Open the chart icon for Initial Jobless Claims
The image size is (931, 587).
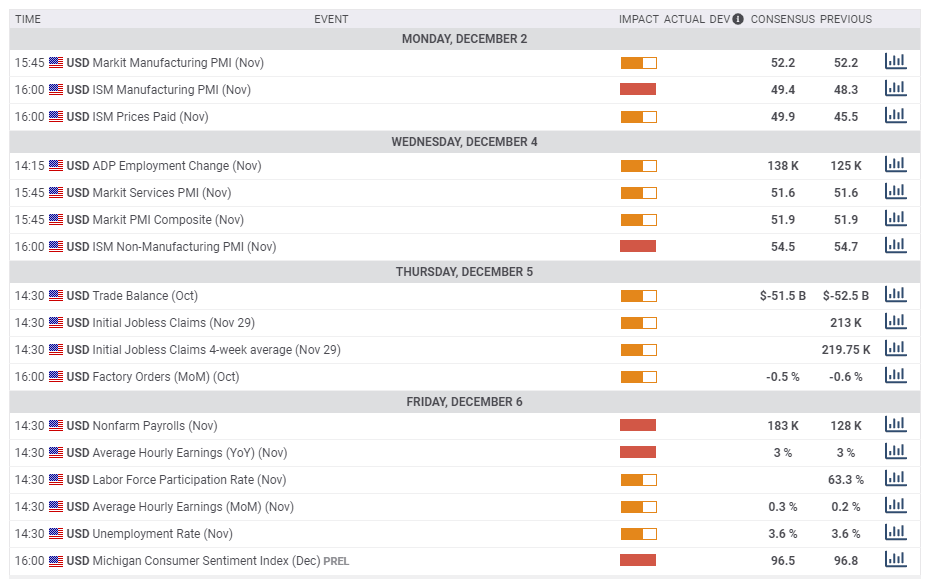point(895,321)
